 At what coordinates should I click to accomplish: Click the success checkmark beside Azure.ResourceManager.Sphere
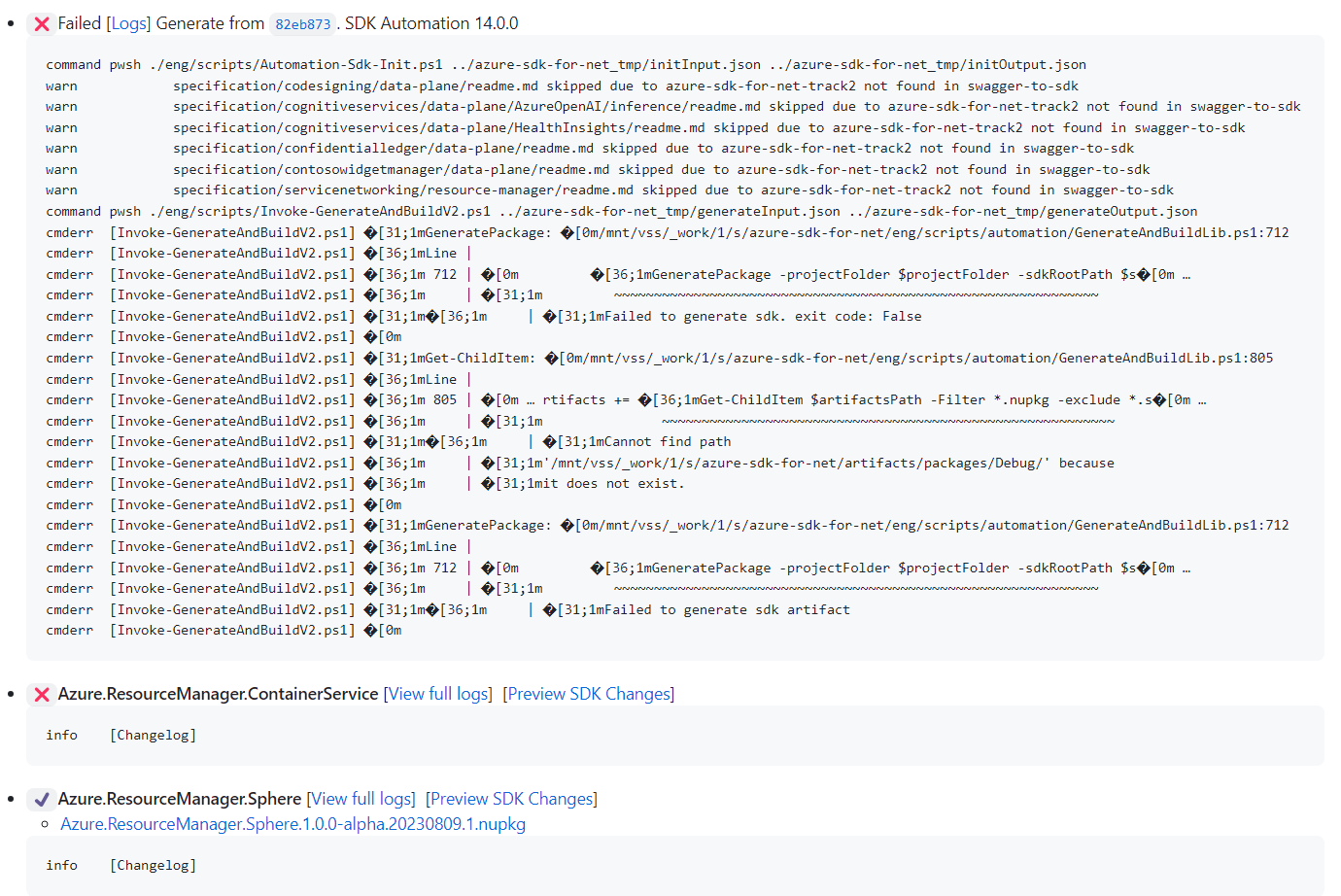click(42, 799)
